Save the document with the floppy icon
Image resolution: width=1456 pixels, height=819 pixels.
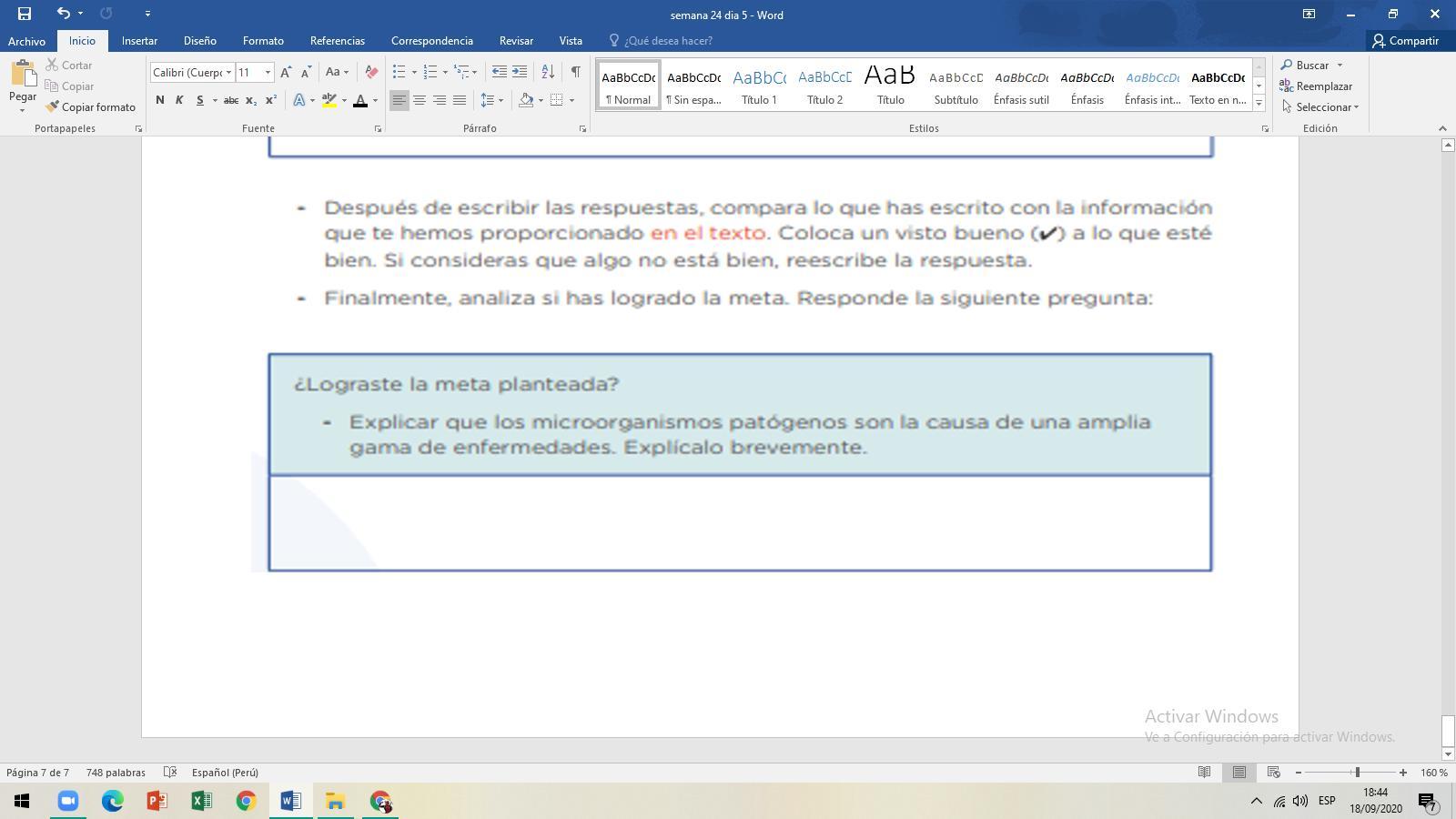(x=25, y=14)
